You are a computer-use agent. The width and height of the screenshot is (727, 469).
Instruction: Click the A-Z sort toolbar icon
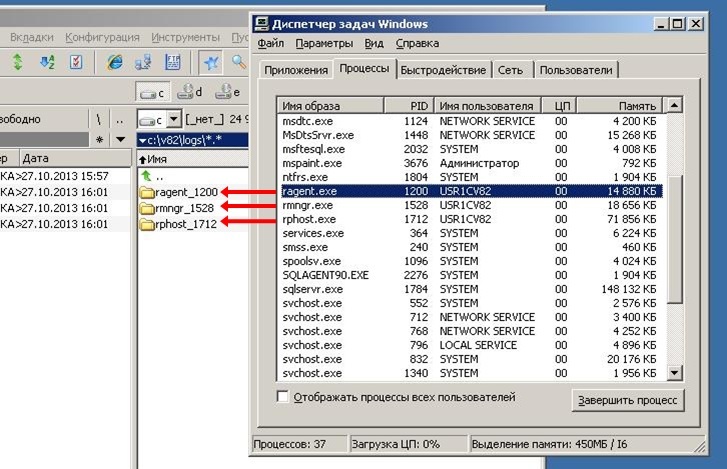(47, 62)
